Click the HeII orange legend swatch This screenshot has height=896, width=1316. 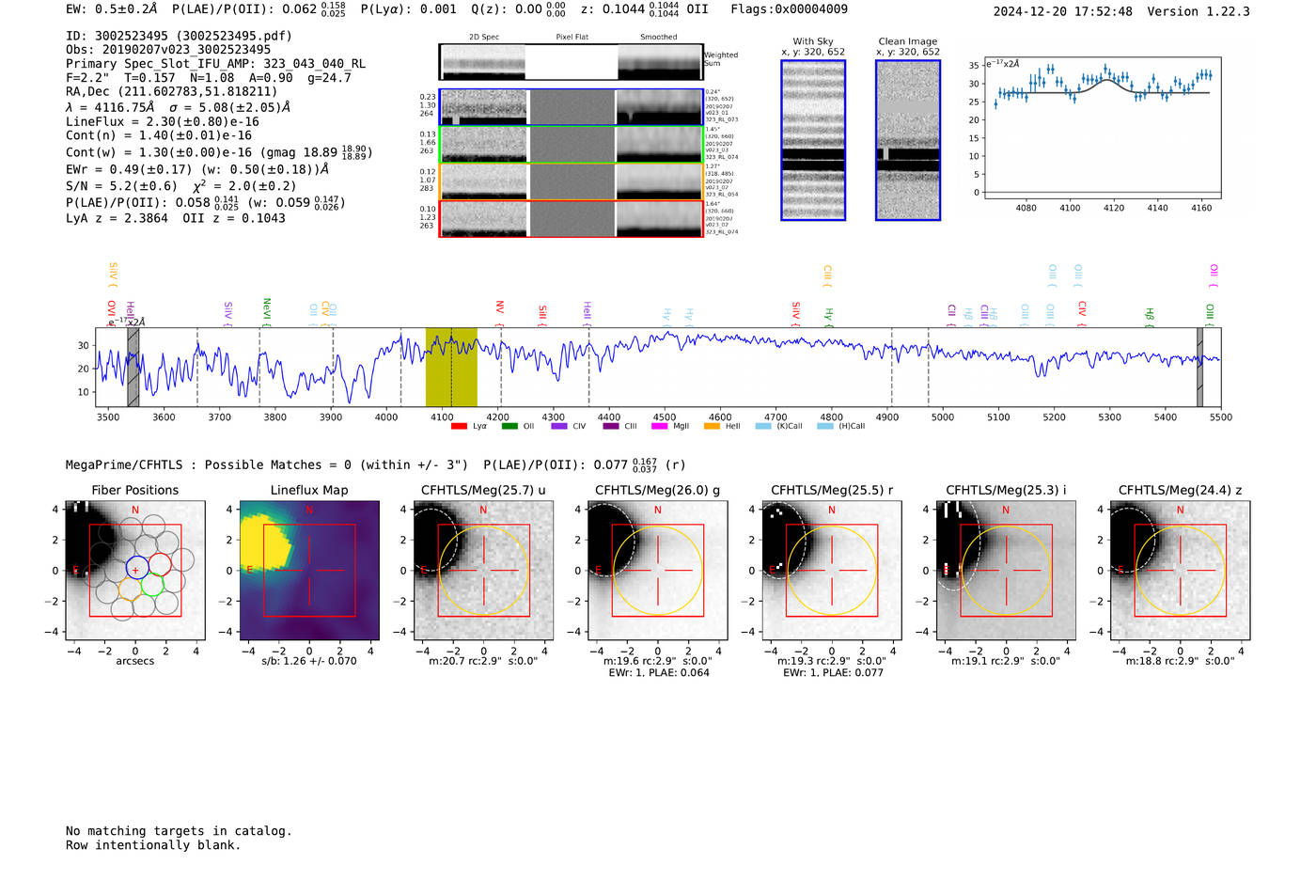(712, 426)
